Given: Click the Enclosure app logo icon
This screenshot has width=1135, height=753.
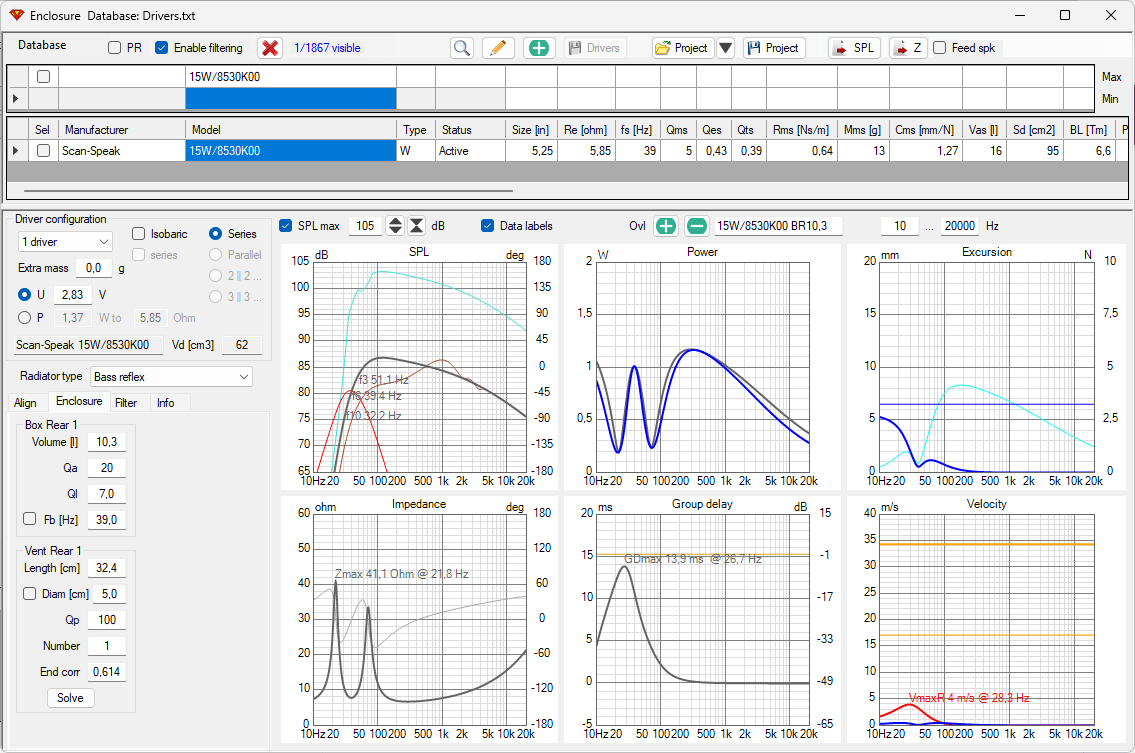Looking at the screenshot, I should point(16,15).
